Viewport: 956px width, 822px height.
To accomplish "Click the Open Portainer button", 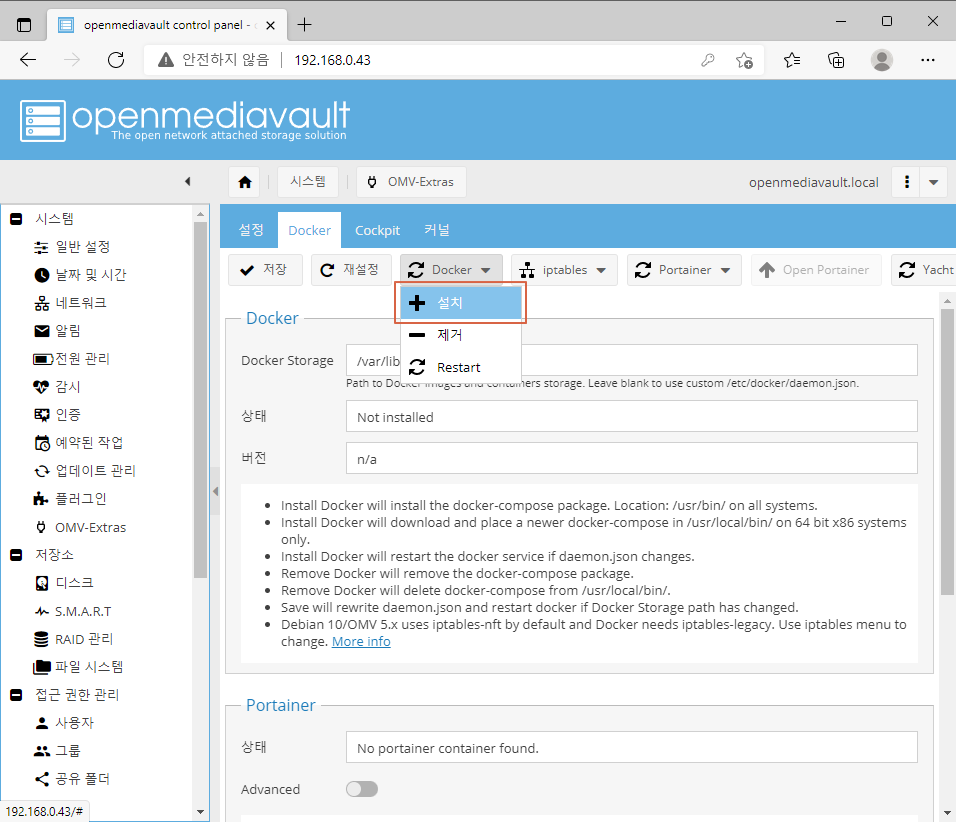I will [816, 270].
